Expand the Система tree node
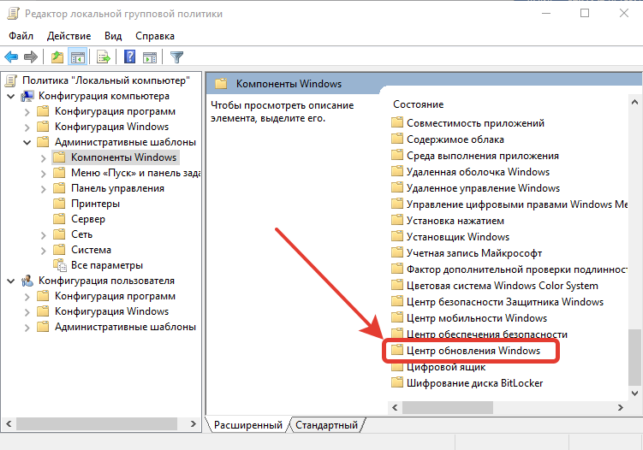 (x=43, y=250)
